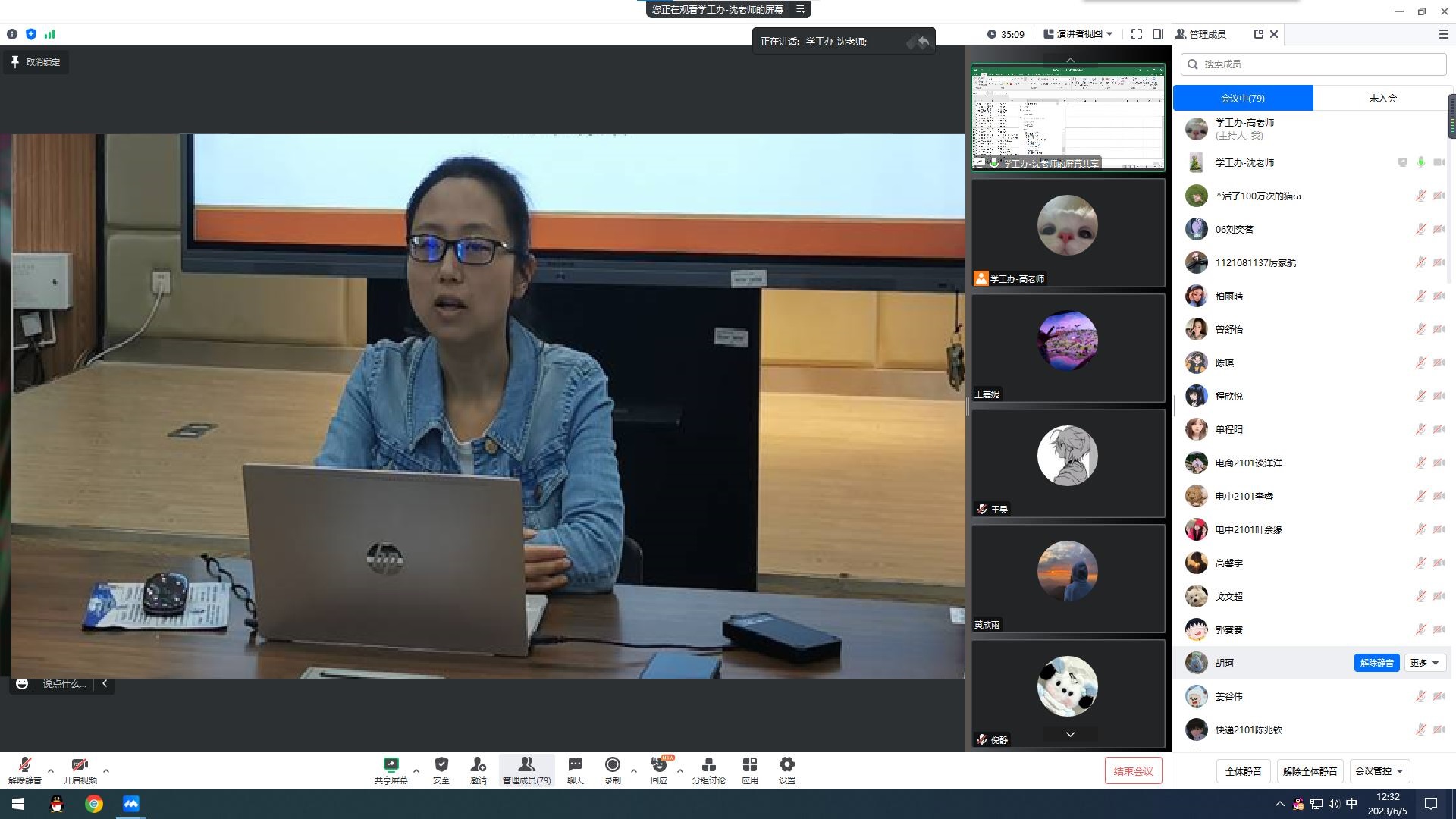
Task: Switch to the 未入会 tab
Action: coord(1382,98)
